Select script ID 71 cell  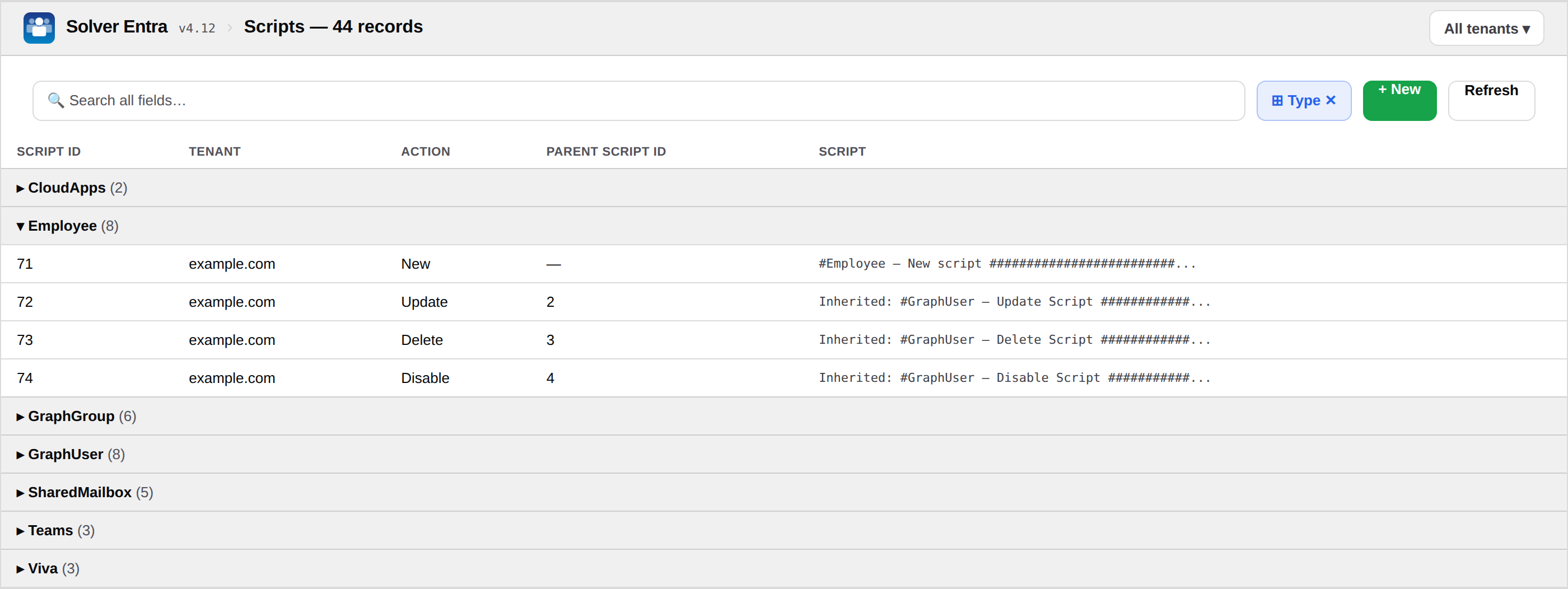25,264
